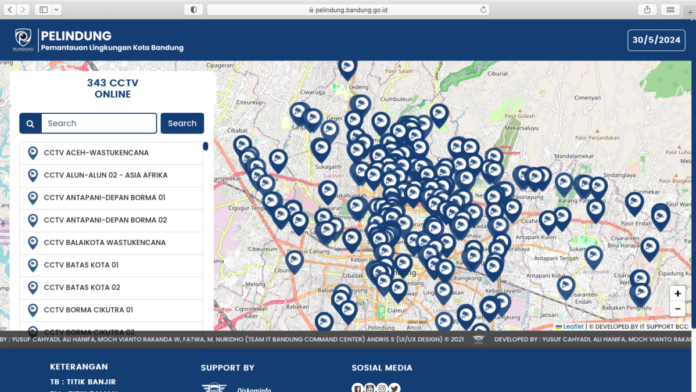Select CCTV BALAIKOTA WASTUKENCANA
The image size is (696, 392).
[111, 243]
